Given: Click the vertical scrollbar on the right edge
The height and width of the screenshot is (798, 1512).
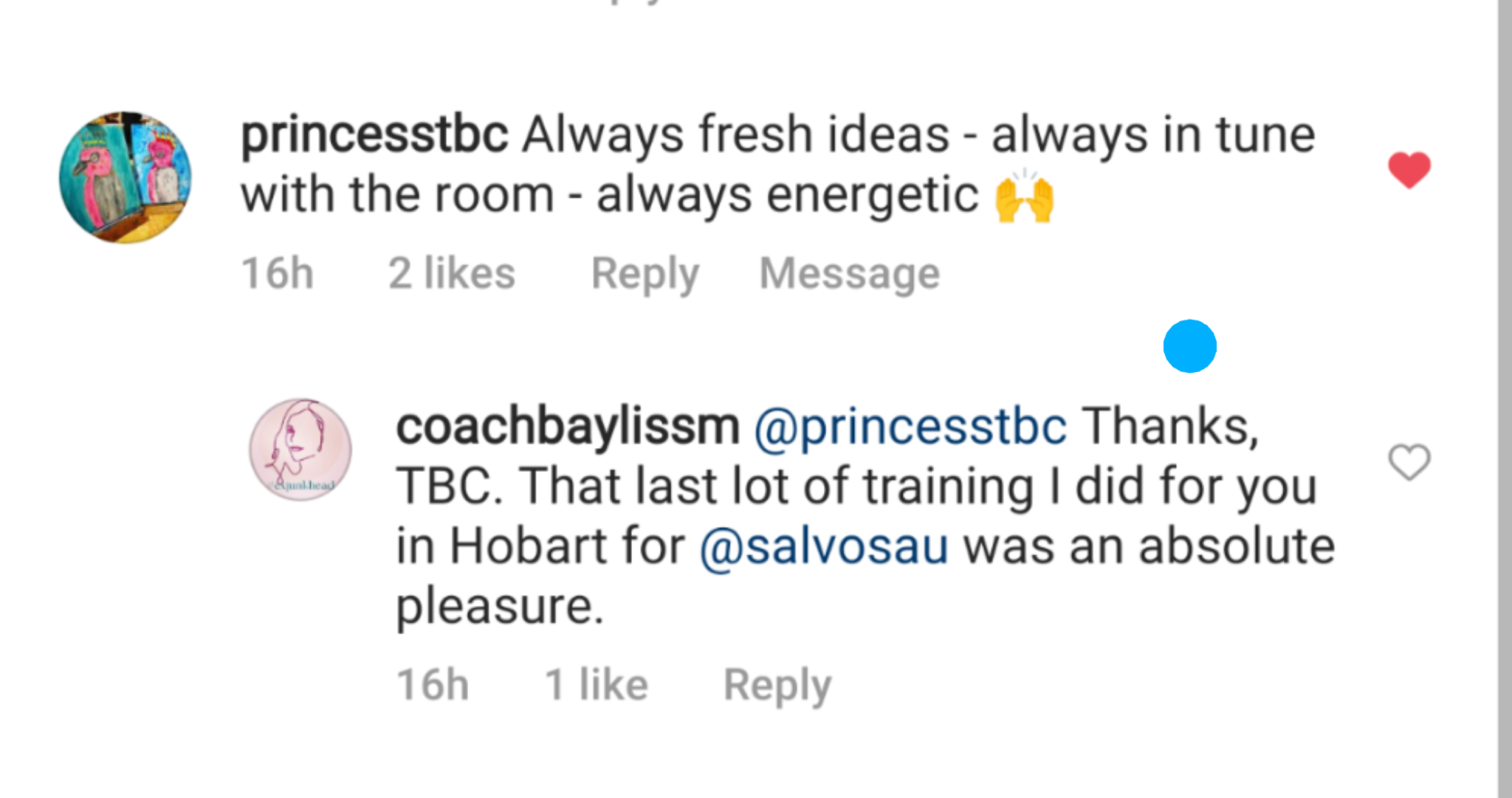Looking at the screenshot, I should coord(1504,399).
